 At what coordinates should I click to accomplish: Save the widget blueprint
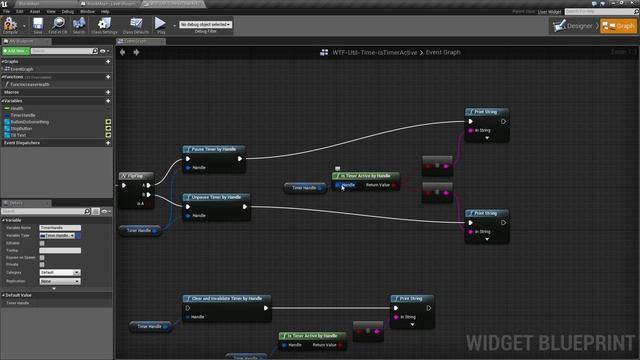click(x=38, y=25)
